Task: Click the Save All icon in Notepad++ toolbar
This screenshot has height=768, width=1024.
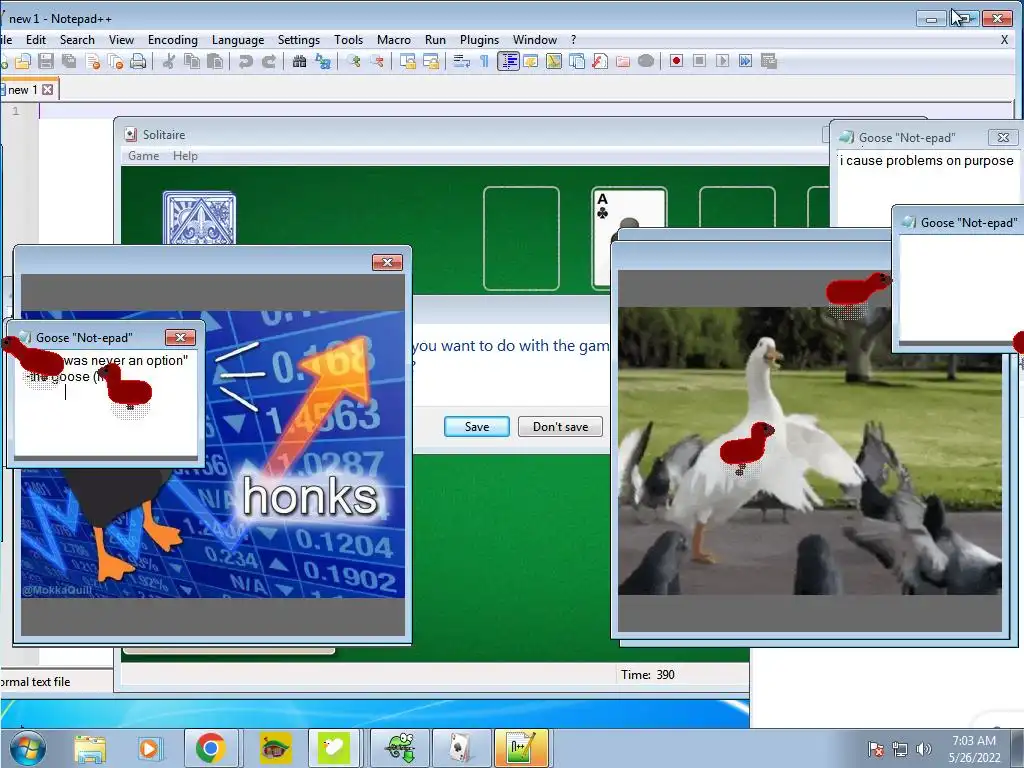Action: [69, 61]
